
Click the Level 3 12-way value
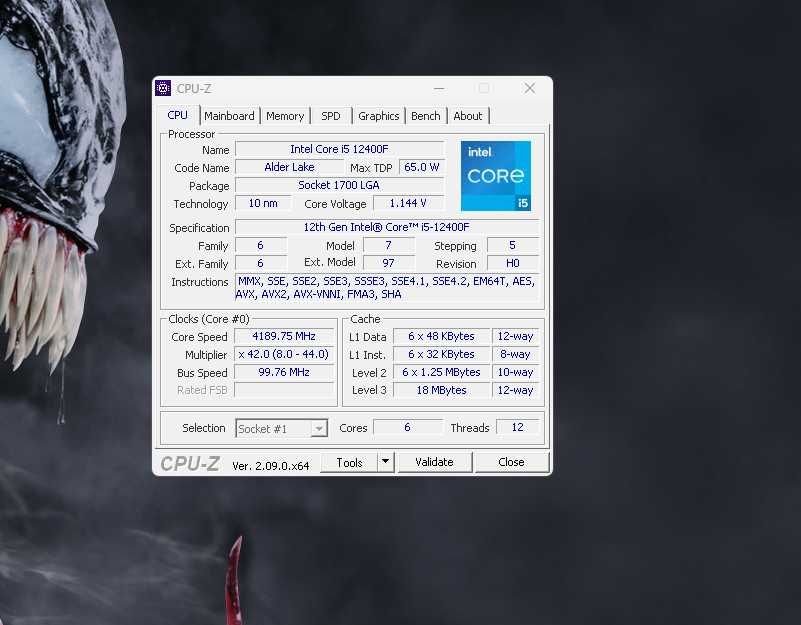(515, 390)
